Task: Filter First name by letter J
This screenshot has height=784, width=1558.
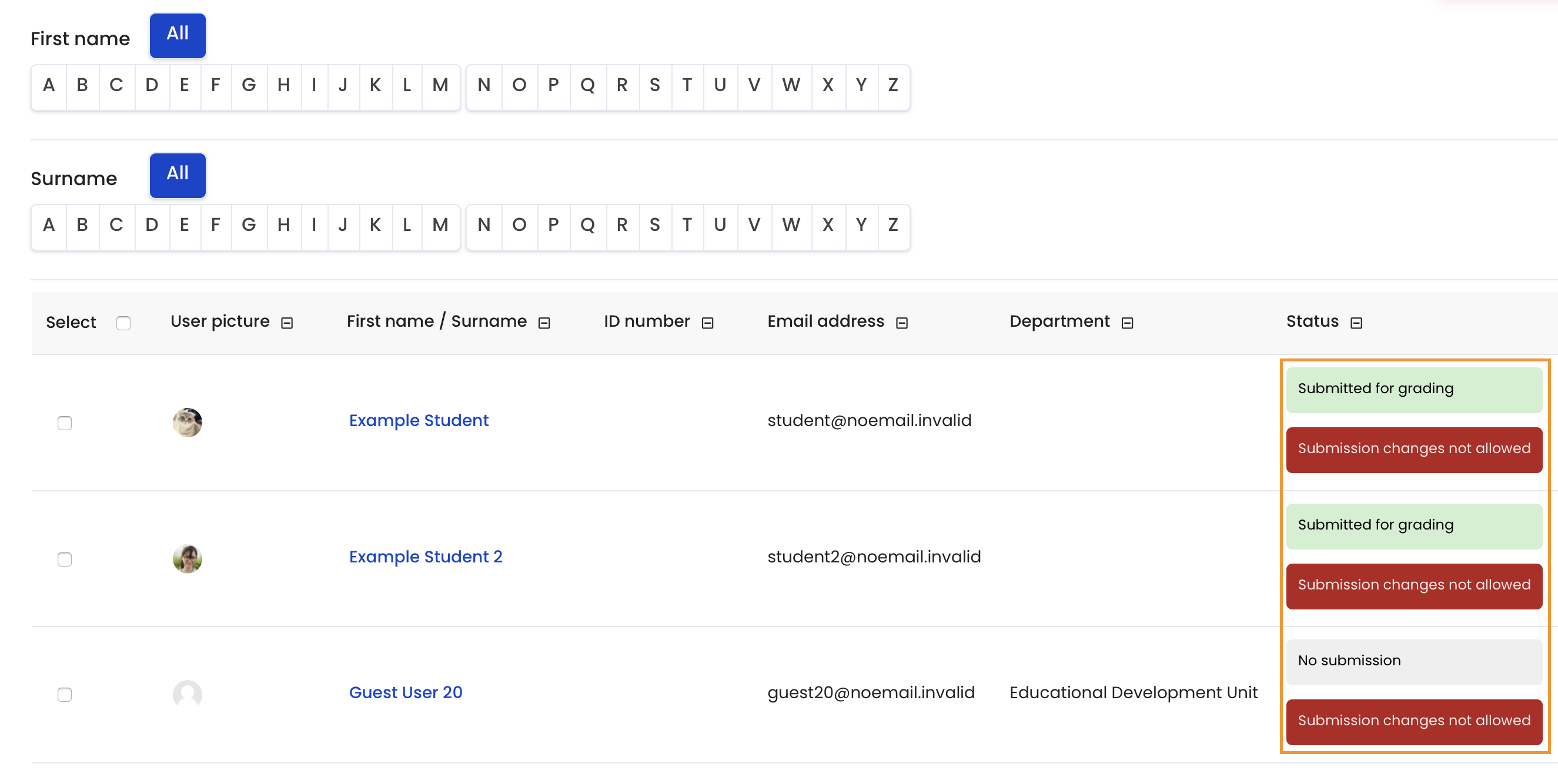Action: 343,87
